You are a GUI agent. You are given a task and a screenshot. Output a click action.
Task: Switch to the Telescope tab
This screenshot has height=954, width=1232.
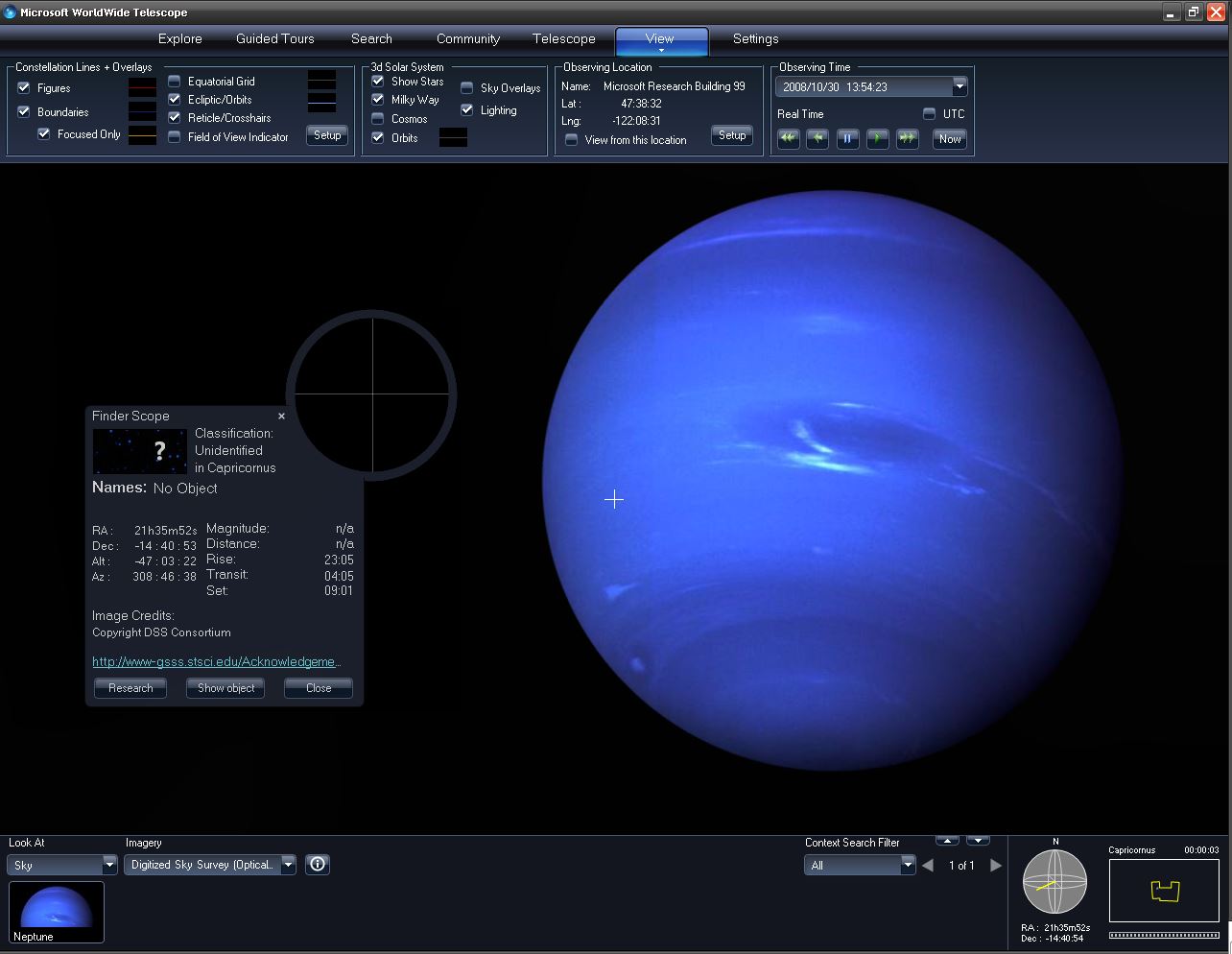tap(564, 38)
